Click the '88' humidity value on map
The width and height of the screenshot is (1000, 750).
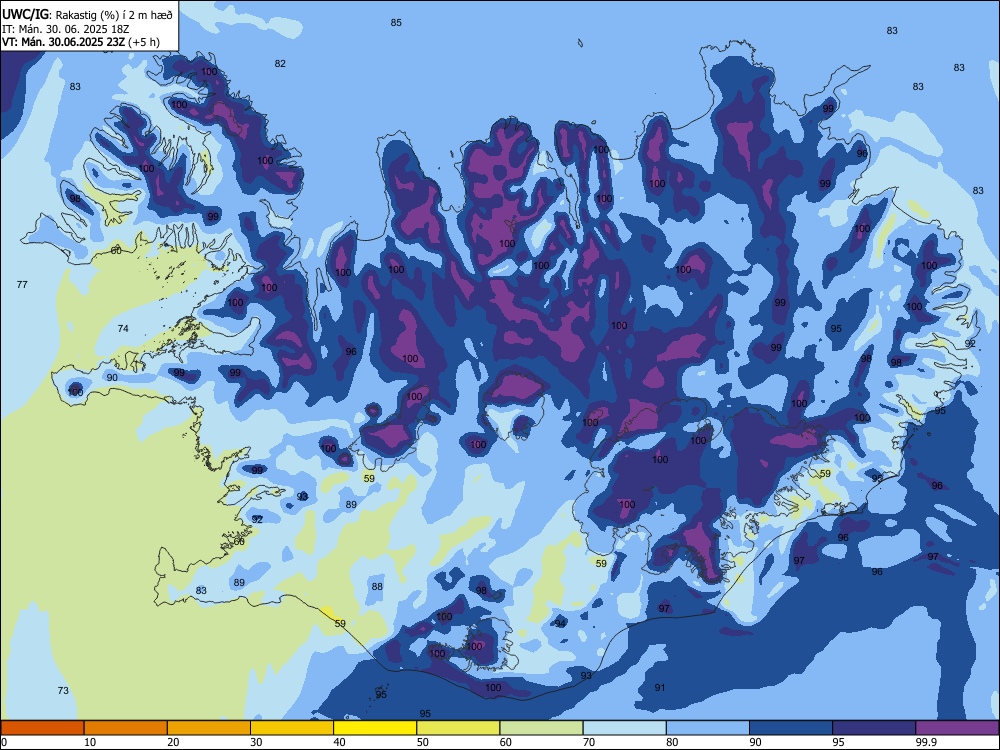(377, 587)
